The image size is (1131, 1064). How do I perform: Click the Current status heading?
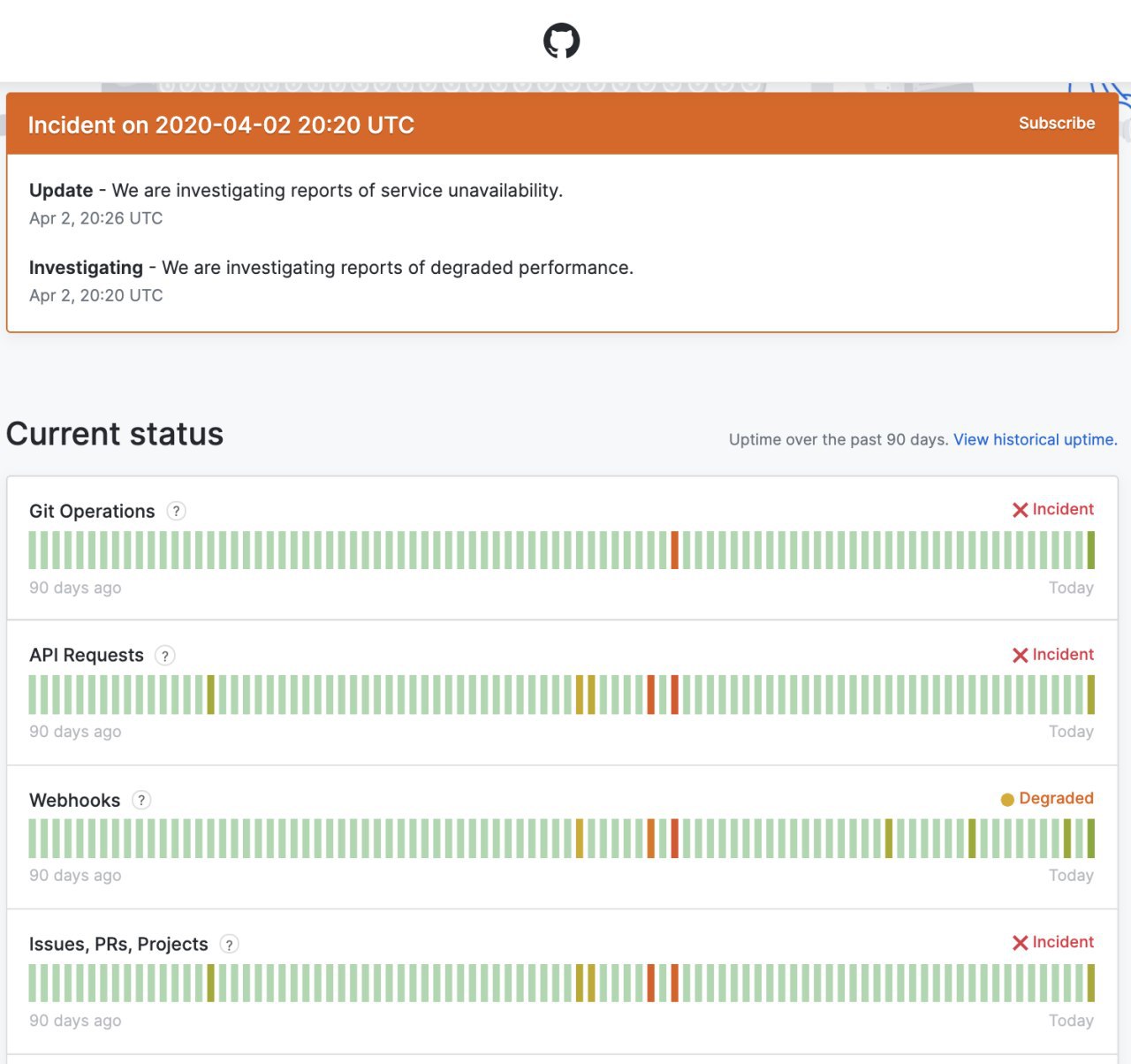point(115,434)
